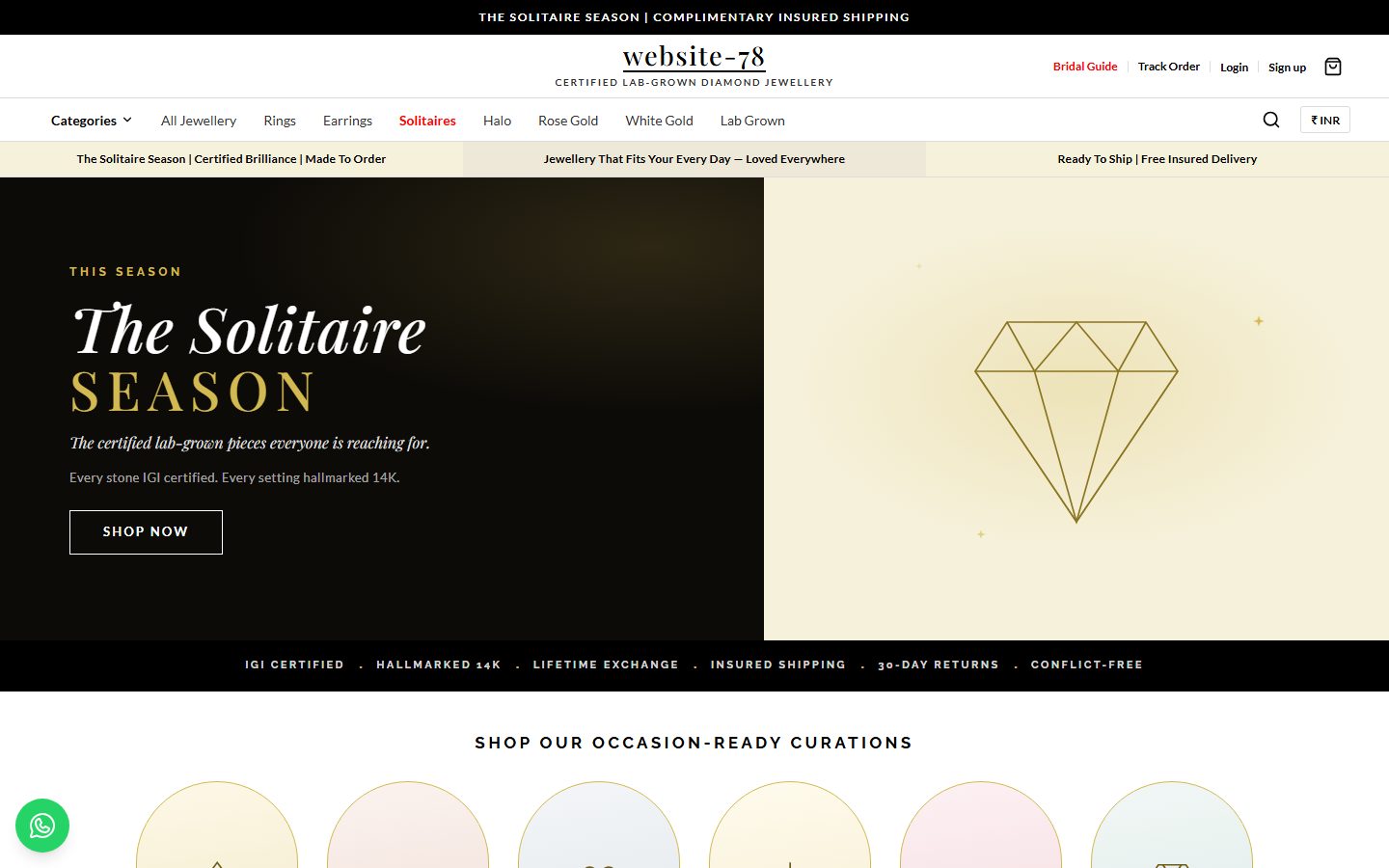The image size is (1389, 868).
Task: Click the gold diamond illustration
Action: coord(1076,421)
